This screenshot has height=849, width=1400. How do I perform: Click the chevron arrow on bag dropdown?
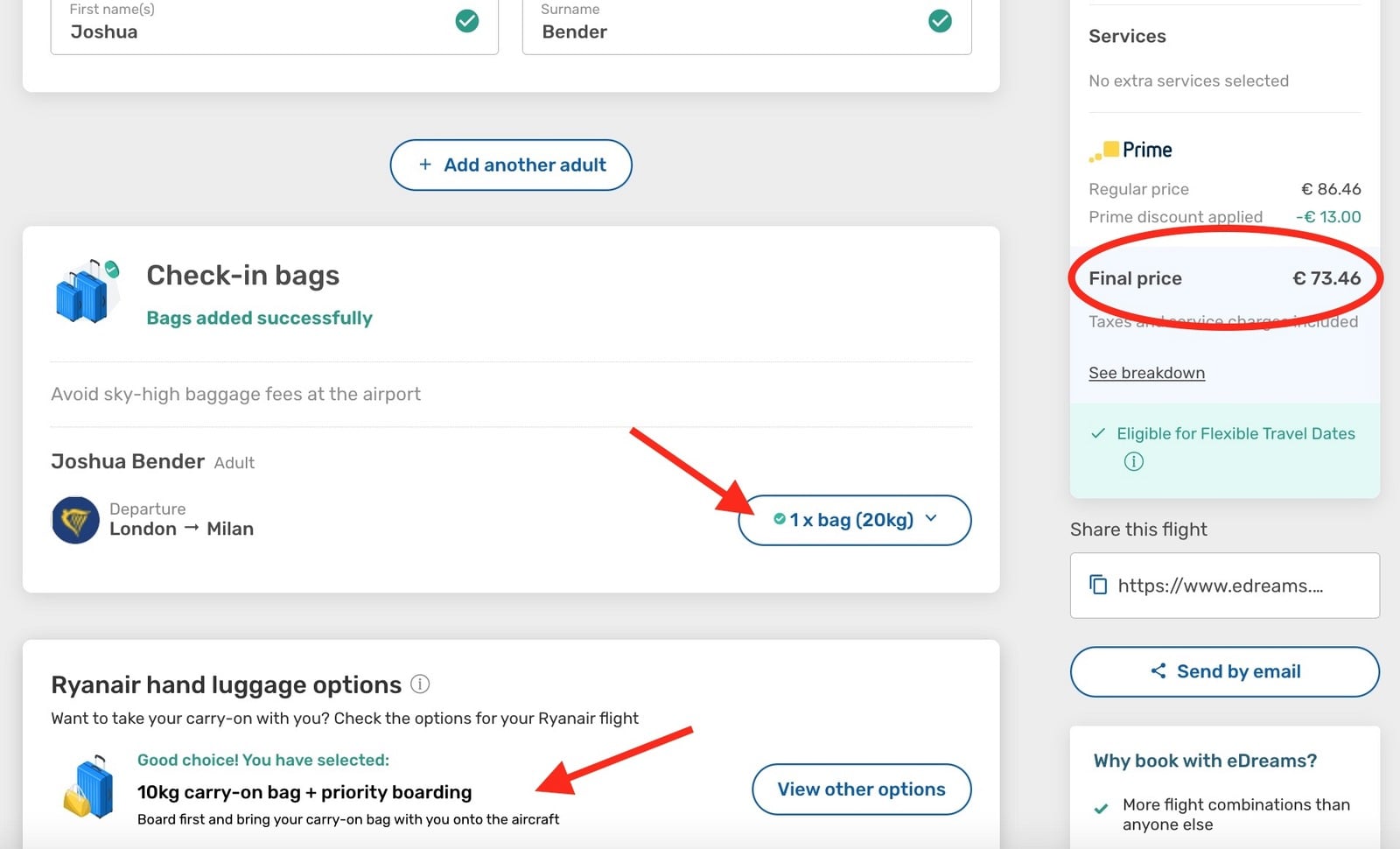pyautogui.click(x=931, y=518)
